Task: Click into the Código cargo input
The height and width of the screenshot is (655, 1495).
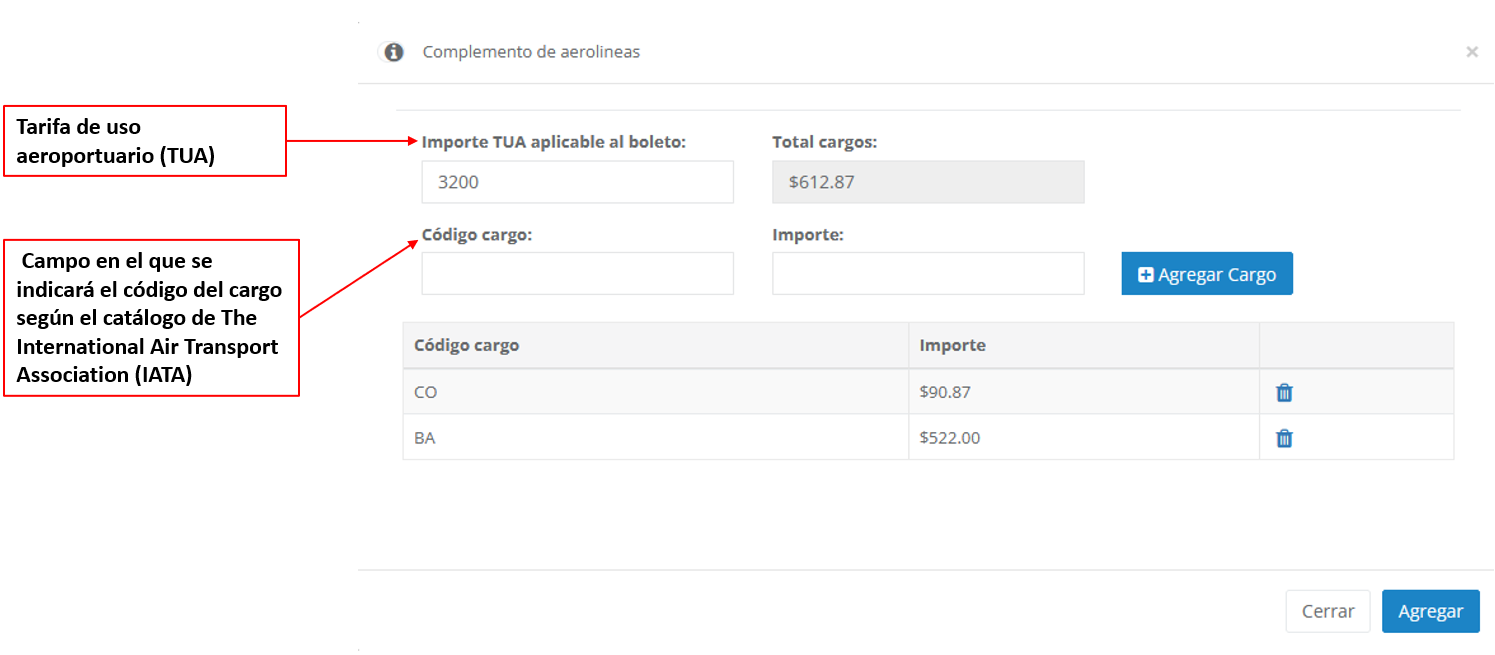Action: coord(577,273)
